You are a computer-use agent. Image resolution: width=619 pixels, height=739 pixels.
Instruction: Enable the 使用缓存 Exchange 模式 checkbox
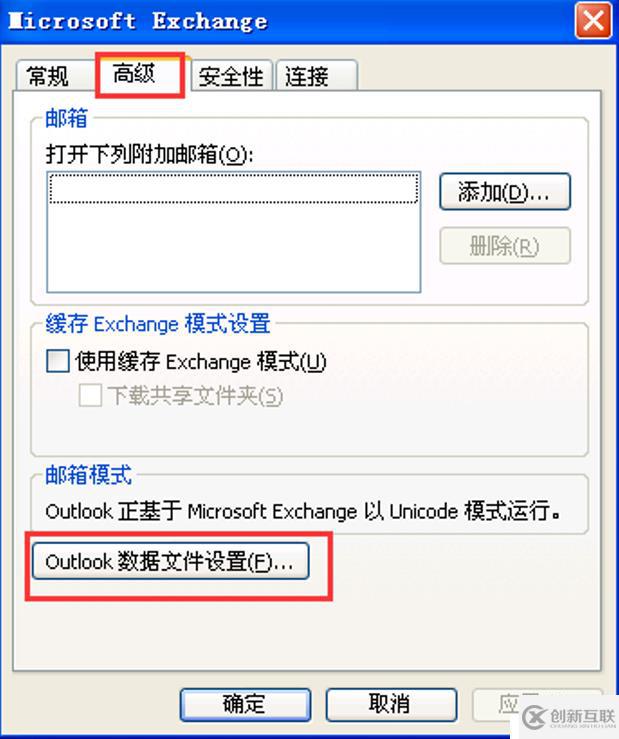58,361
